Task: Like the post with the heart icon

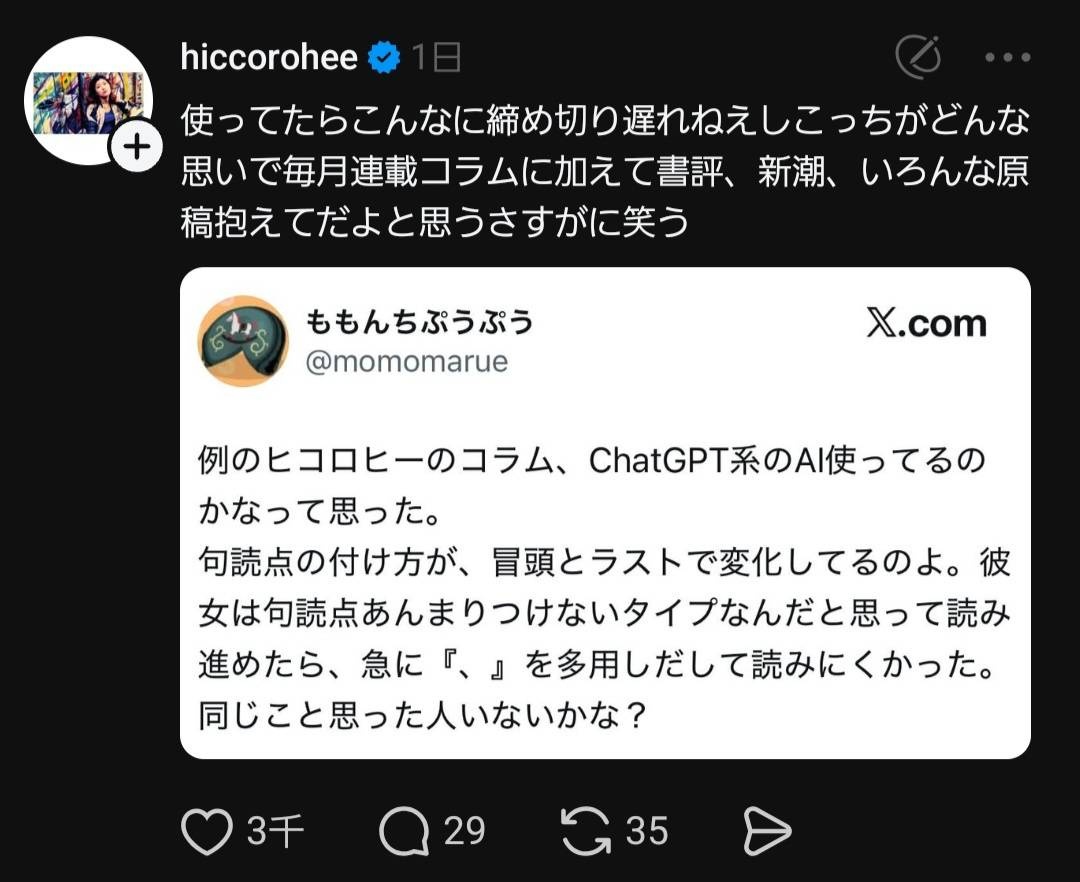Action: [207, 831]
